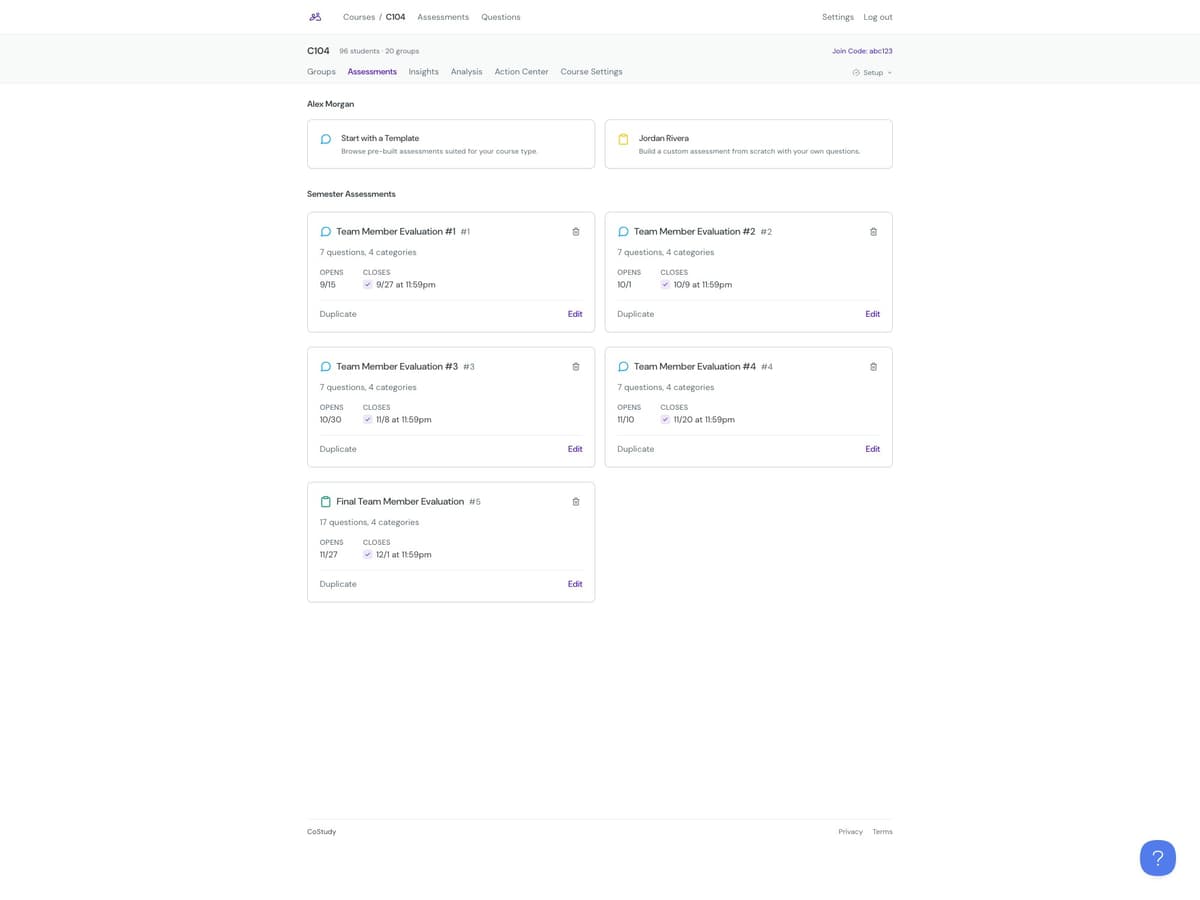Toggle the checkbox beside 9/27 close date
Image resolution: width=1200 pixels, height=900 pixels.
click(x=368, y=284)
